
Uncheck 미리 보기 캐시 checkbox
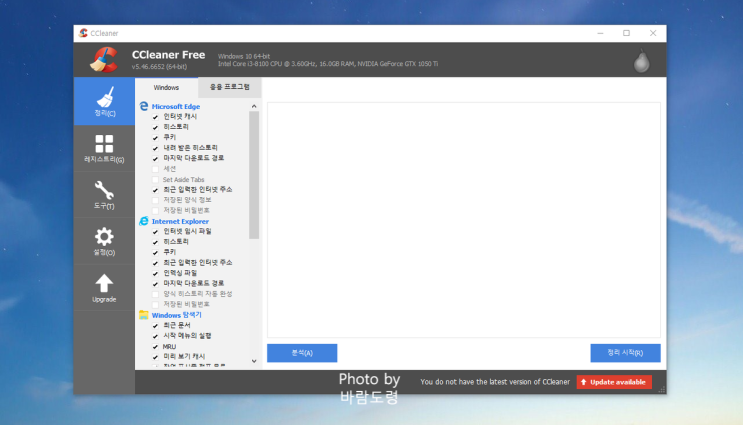click(155, 357)
